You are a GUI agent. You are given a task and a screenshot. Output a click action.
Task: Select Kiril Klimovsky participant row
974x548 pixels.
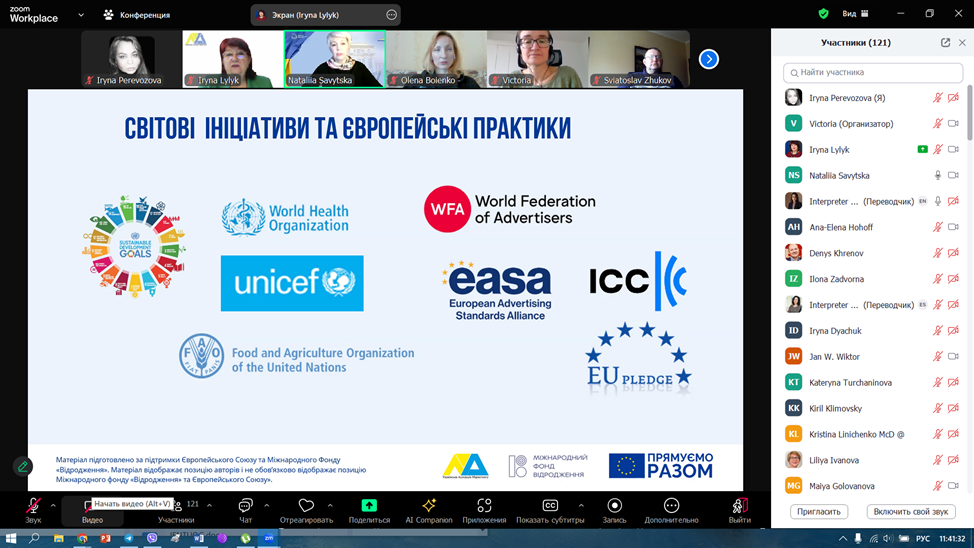coord(873,408)
